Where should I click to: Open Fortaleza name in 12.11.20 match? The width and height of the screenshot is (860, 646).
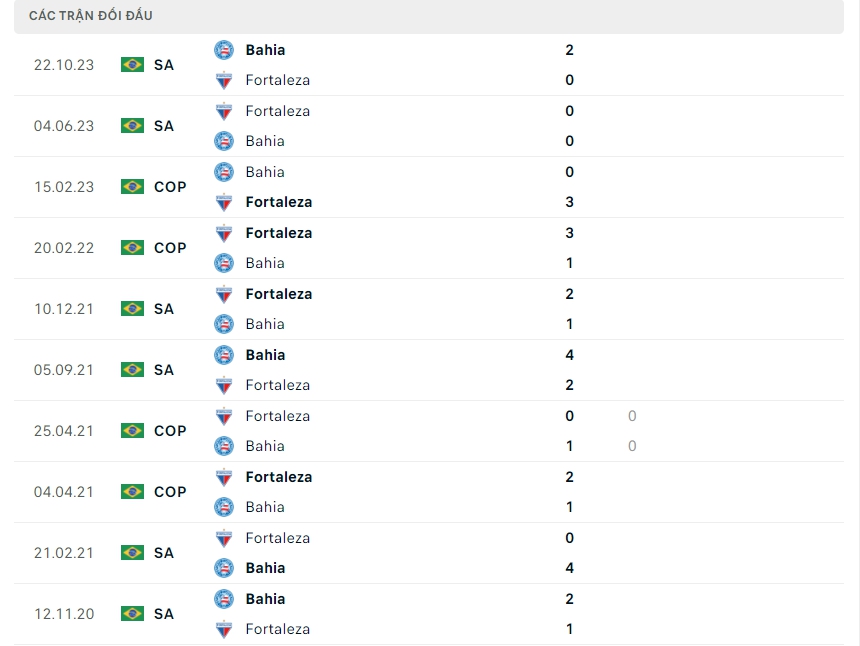pyautogui.click(x=277, y=629)
